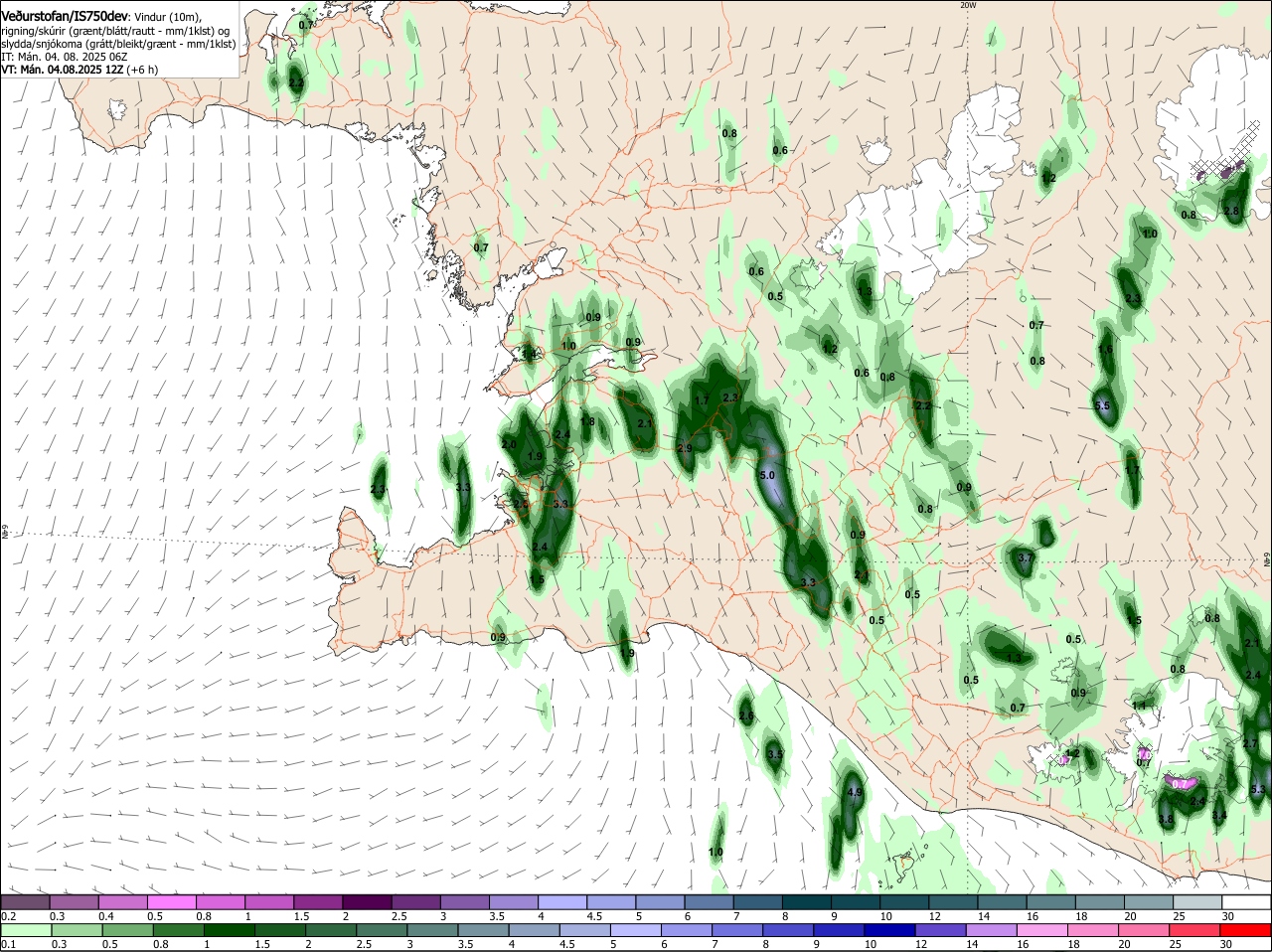This screenshot has height=952, width=1272.
Task: Select the red bottom-legend swatch starting at 25
Action: tap(1195, 930)
